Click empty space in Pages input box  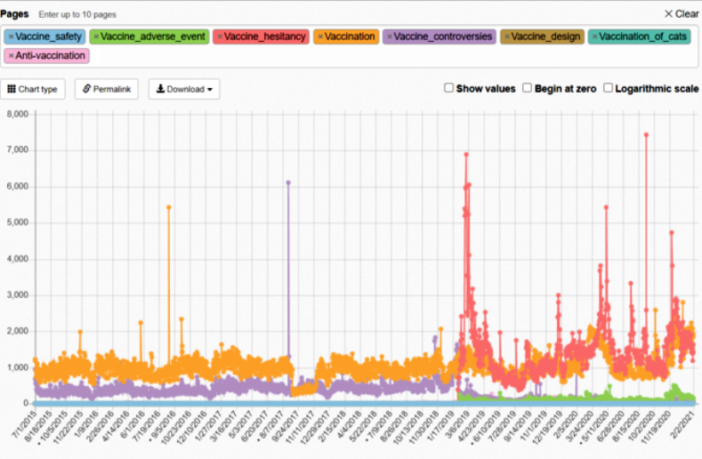[400, 55]
